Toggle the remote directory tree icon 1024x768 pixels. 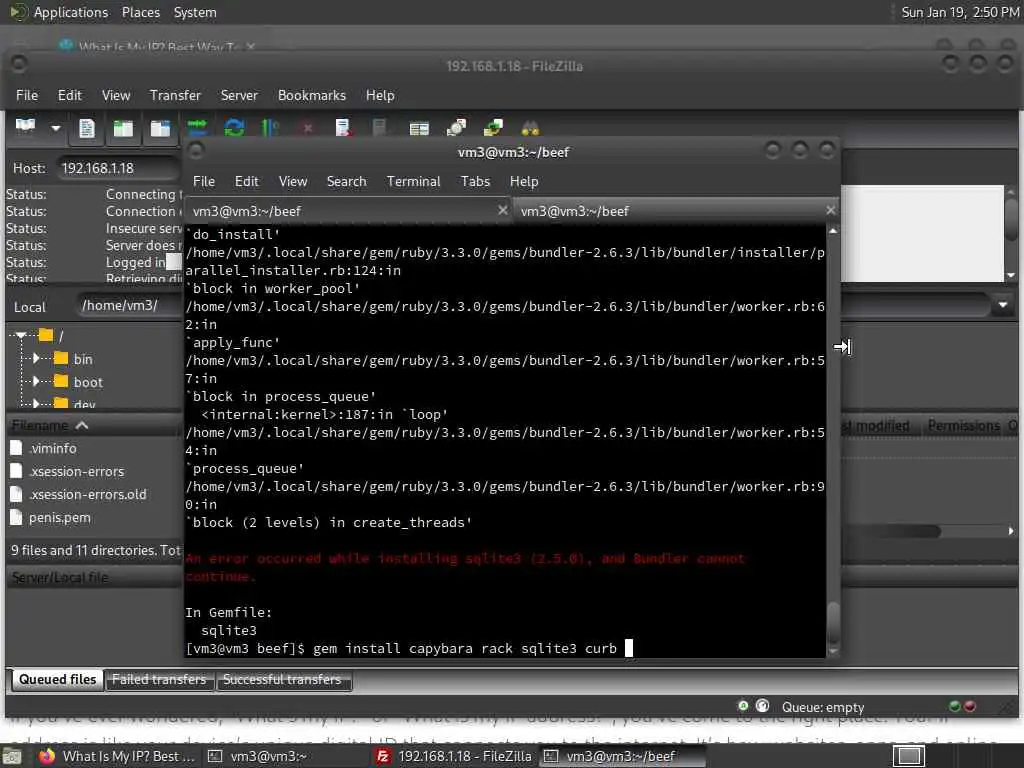(160, 128)
